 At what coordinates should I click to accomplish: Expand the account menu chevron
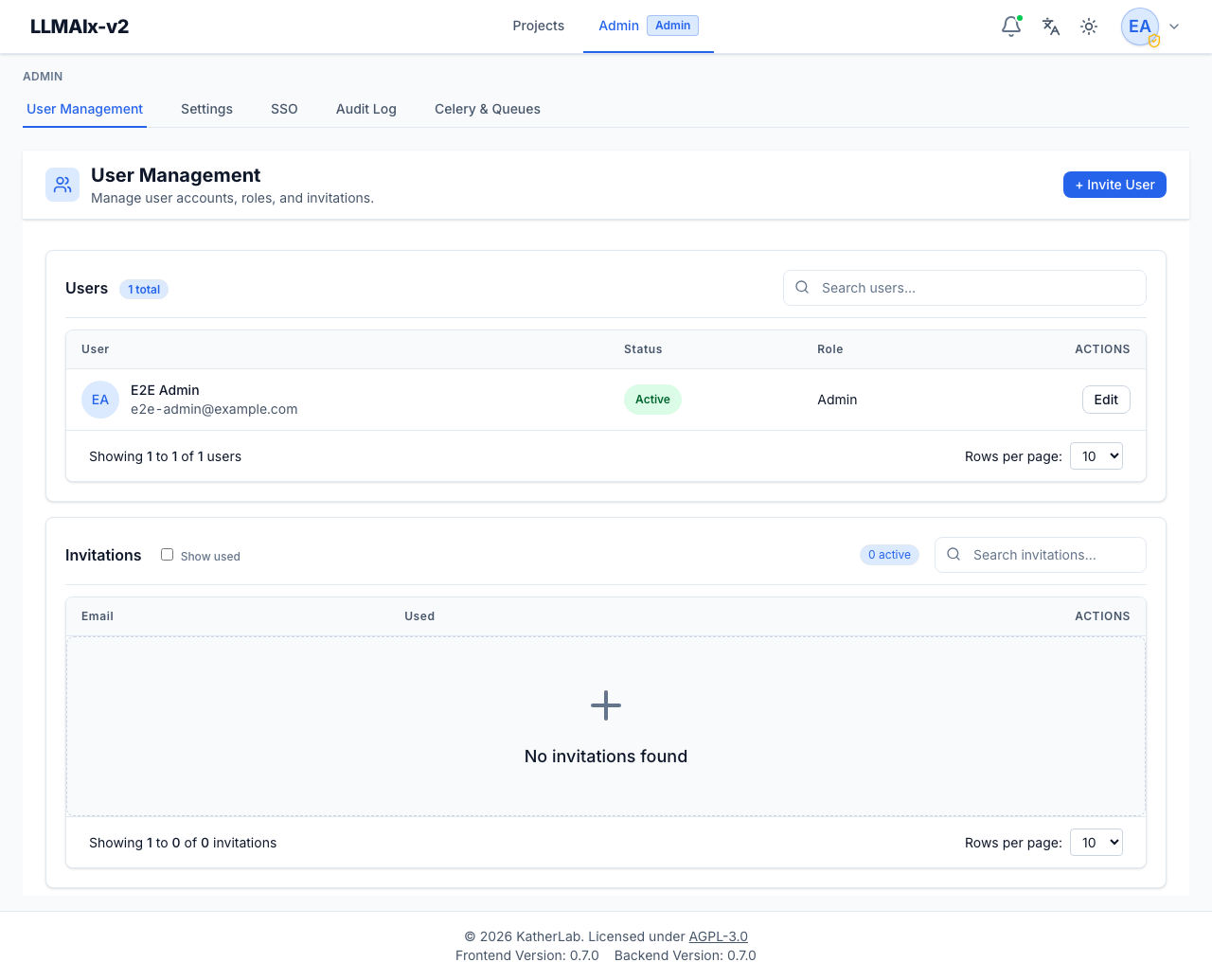1174,27
